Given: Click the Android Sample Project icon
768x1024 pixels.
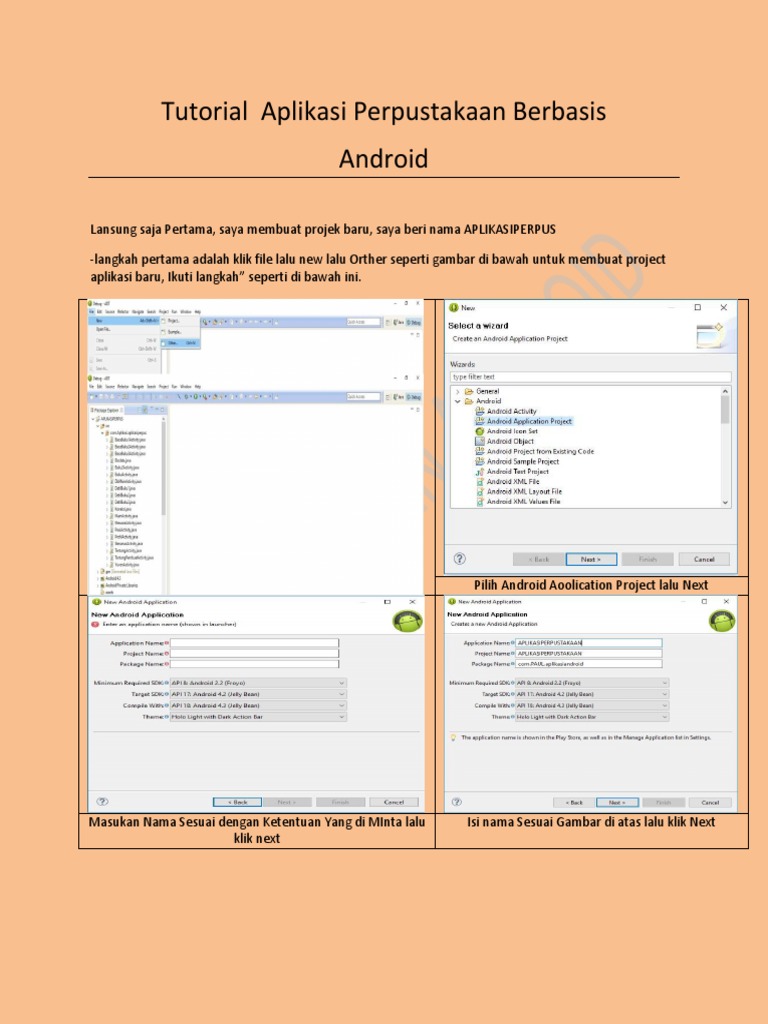Looking at the screenshot, I should (479, 462).
